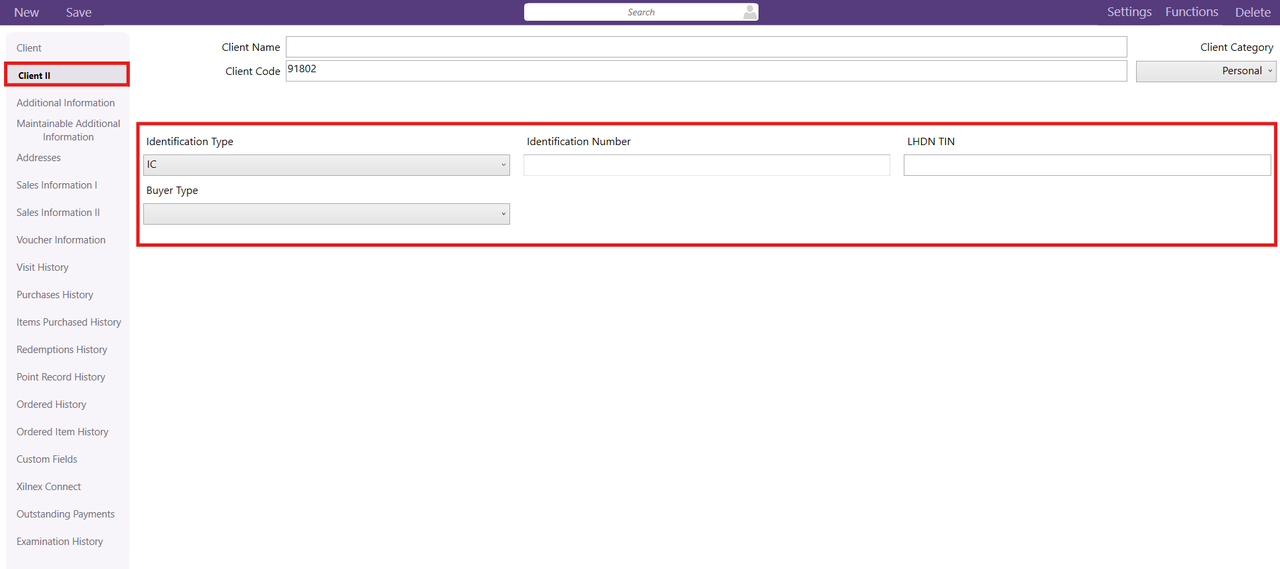Click into the LHDN TIN field
Viewport: 1280px width, 569px height.
[1087, 165]
